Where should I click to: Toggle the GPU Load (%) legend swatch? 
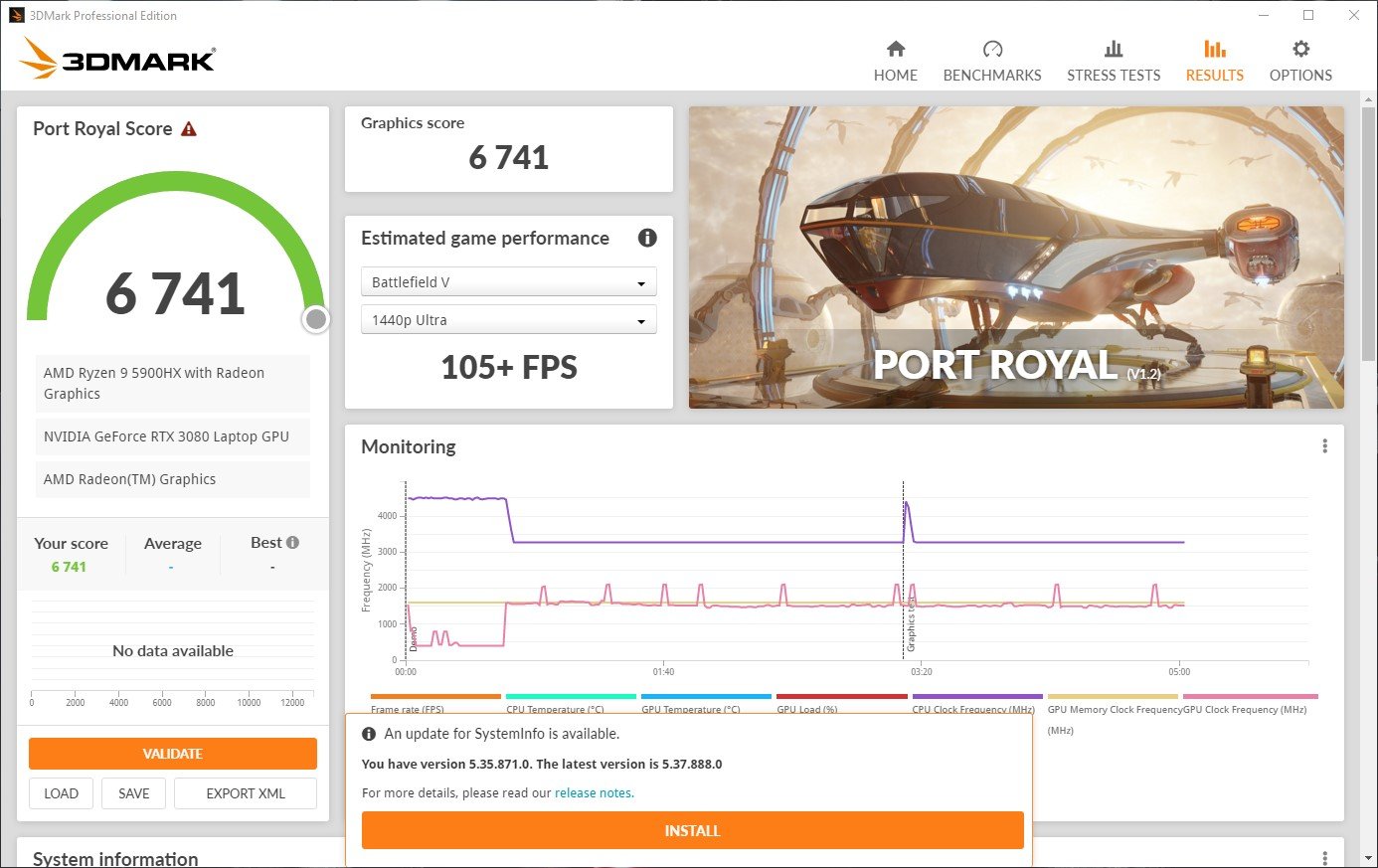click(841, 697)
